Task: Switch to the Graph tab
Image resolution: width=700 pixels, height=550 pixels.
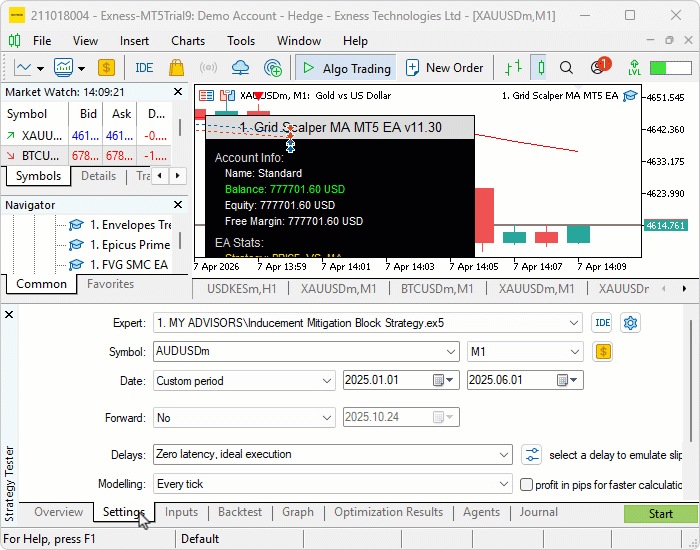Action: (x=298, y=512)
